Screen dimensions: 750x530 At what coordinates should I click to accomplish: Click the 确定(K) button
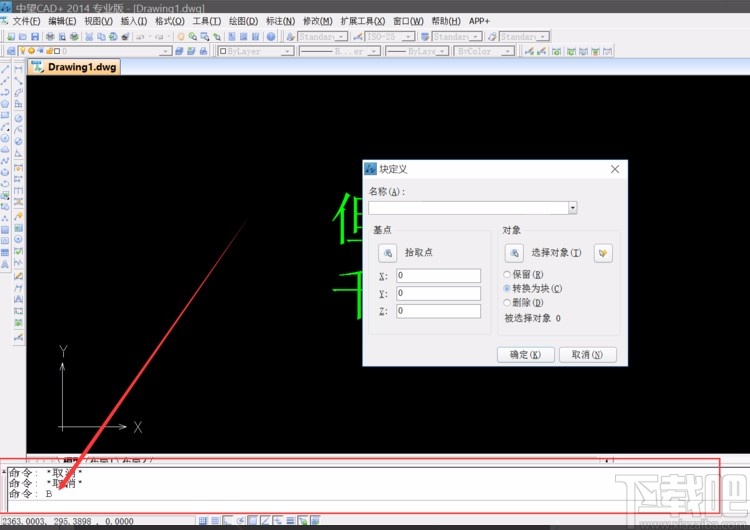pos(526,354)
